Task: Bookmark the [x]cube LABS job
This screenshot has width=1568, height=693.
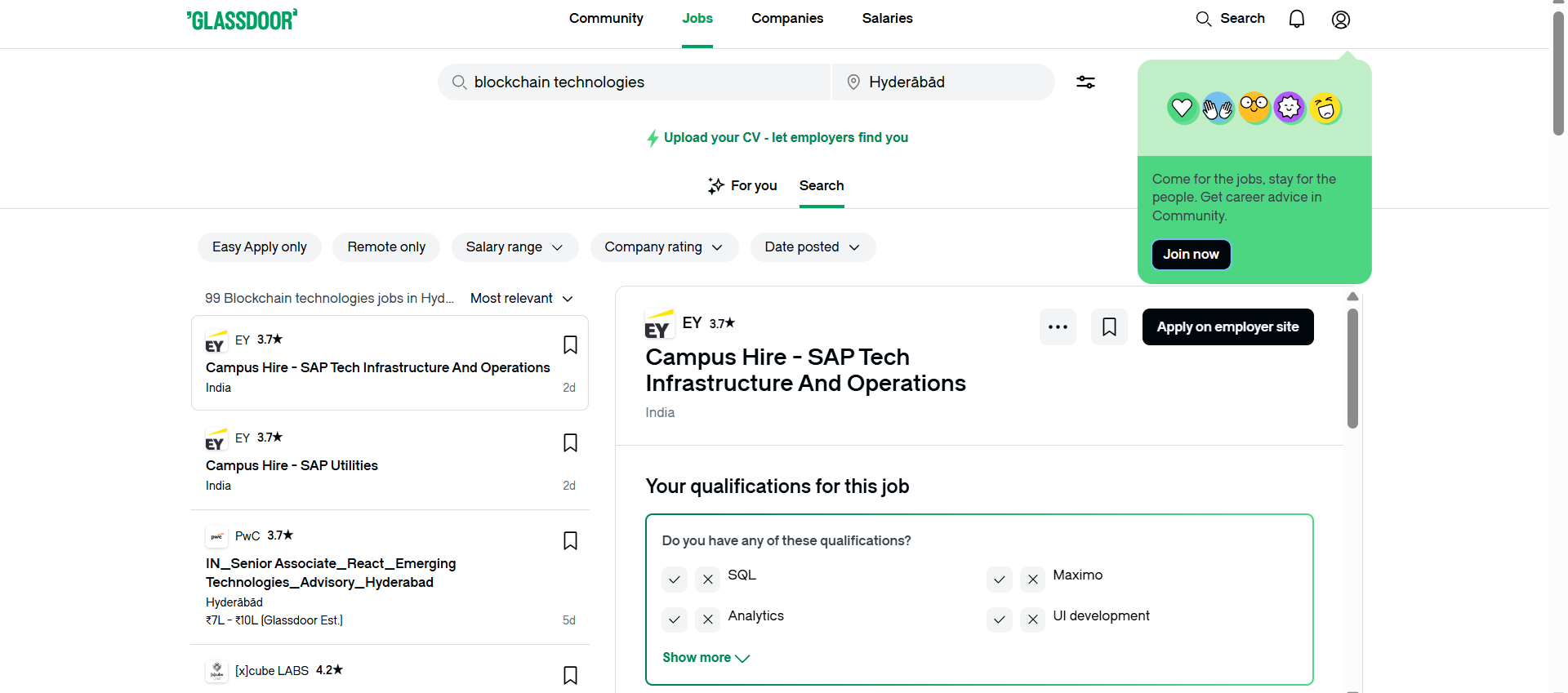Action: click(570, 675)
